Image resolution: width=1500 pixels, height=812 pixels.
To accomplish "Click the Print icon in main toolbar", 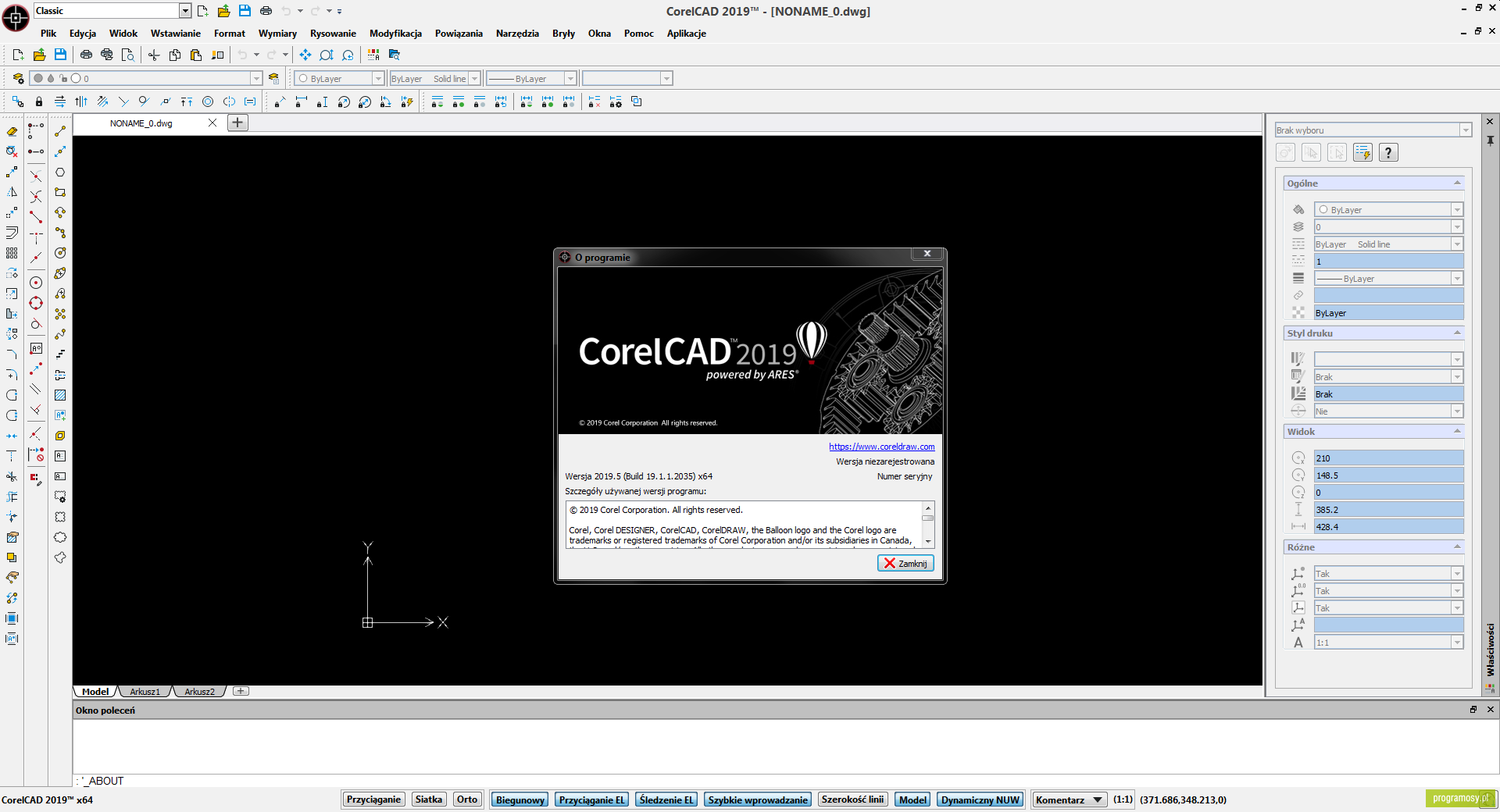I will (x=86, y=55).
